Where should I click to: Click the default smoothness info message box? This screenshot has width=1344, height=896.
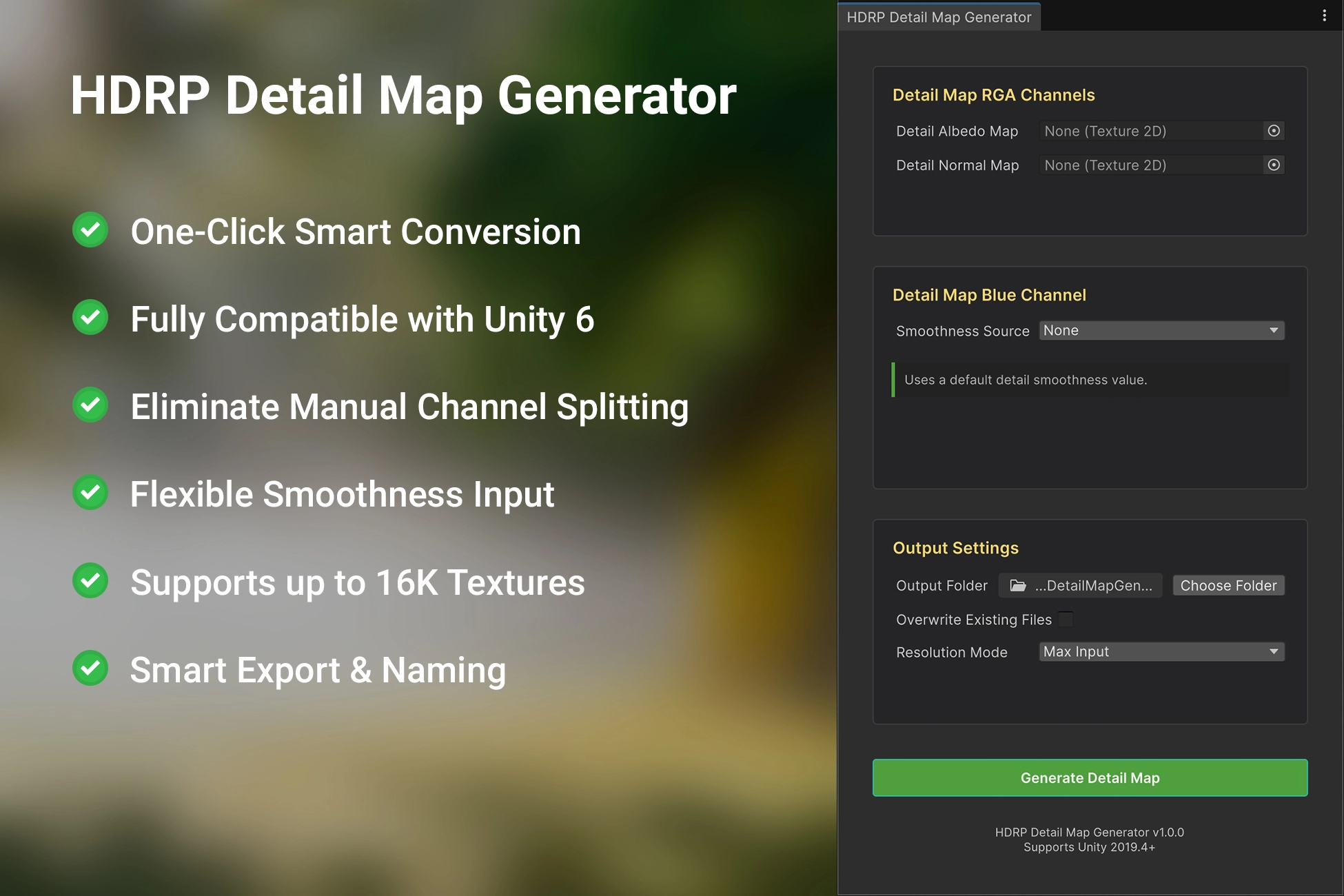coord(1090,380)
